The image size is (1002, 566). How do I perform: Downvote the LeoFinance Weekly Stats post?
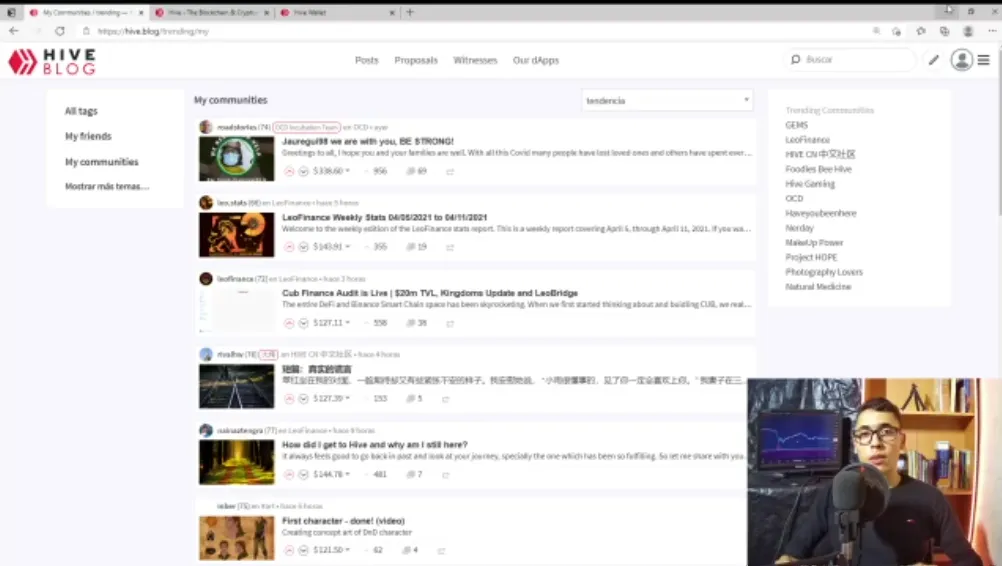point(304,247)
